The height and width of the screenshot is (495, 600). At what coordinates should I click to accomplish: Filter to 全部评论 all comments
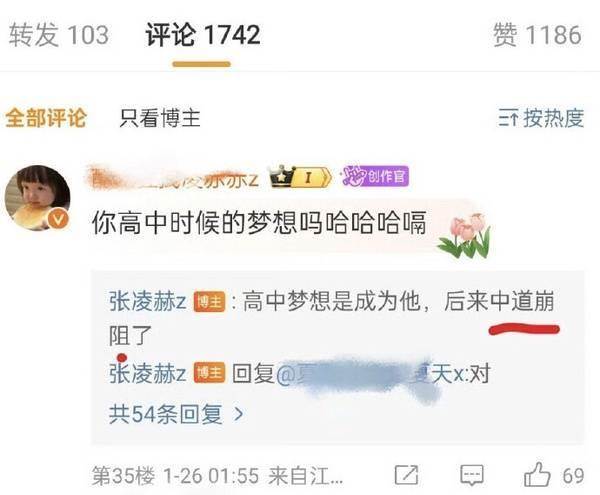(46, 118)
